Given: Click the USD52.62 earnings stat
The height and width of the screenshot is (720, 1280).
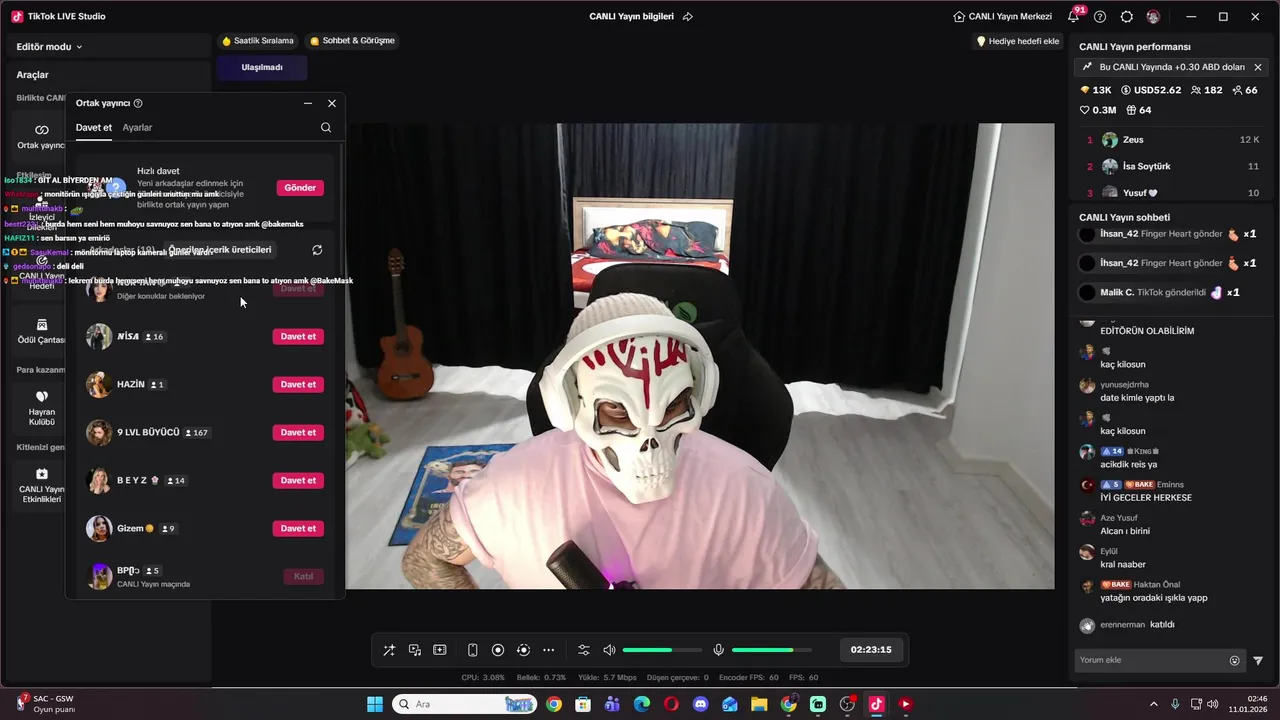Looking at the screenshot, I should [x=1151, y=90].
